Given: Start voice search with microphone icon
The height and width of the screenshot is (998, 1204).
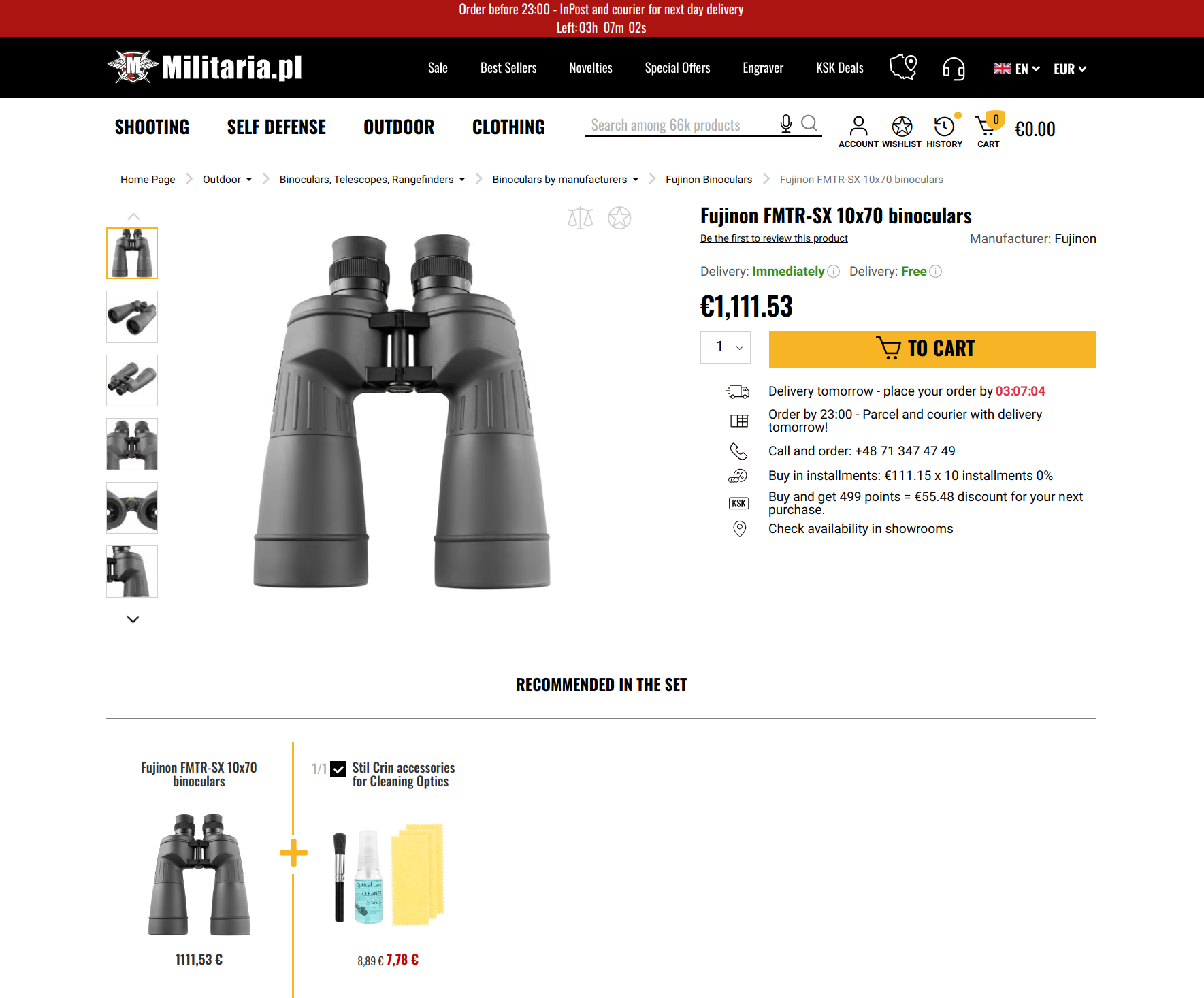Looking at the screenshot, I should point(786,124).
